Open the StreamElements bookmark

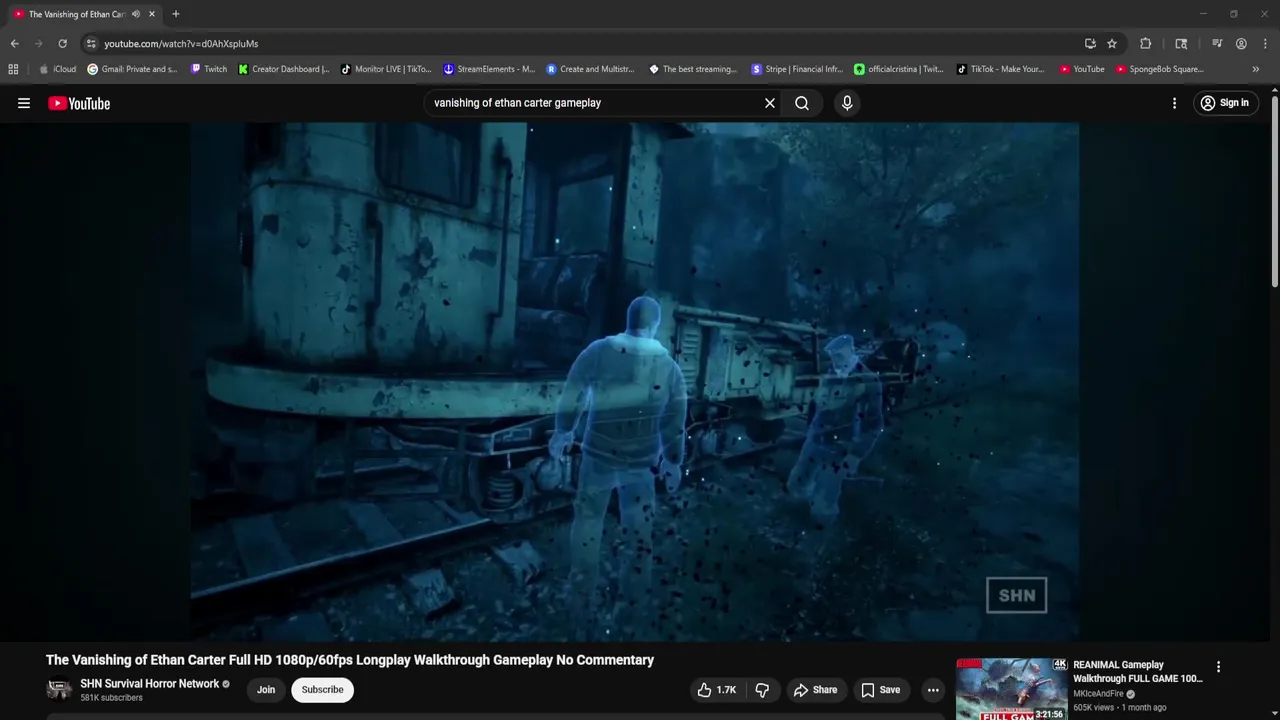tap(489, 69)
